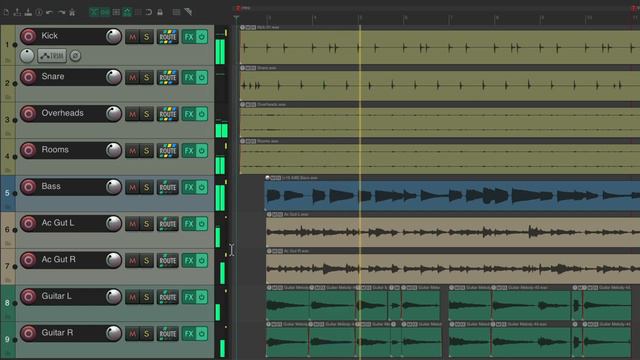Open routing for the Bass track
This screenshot has width=640, height=360.
(168, 187)
